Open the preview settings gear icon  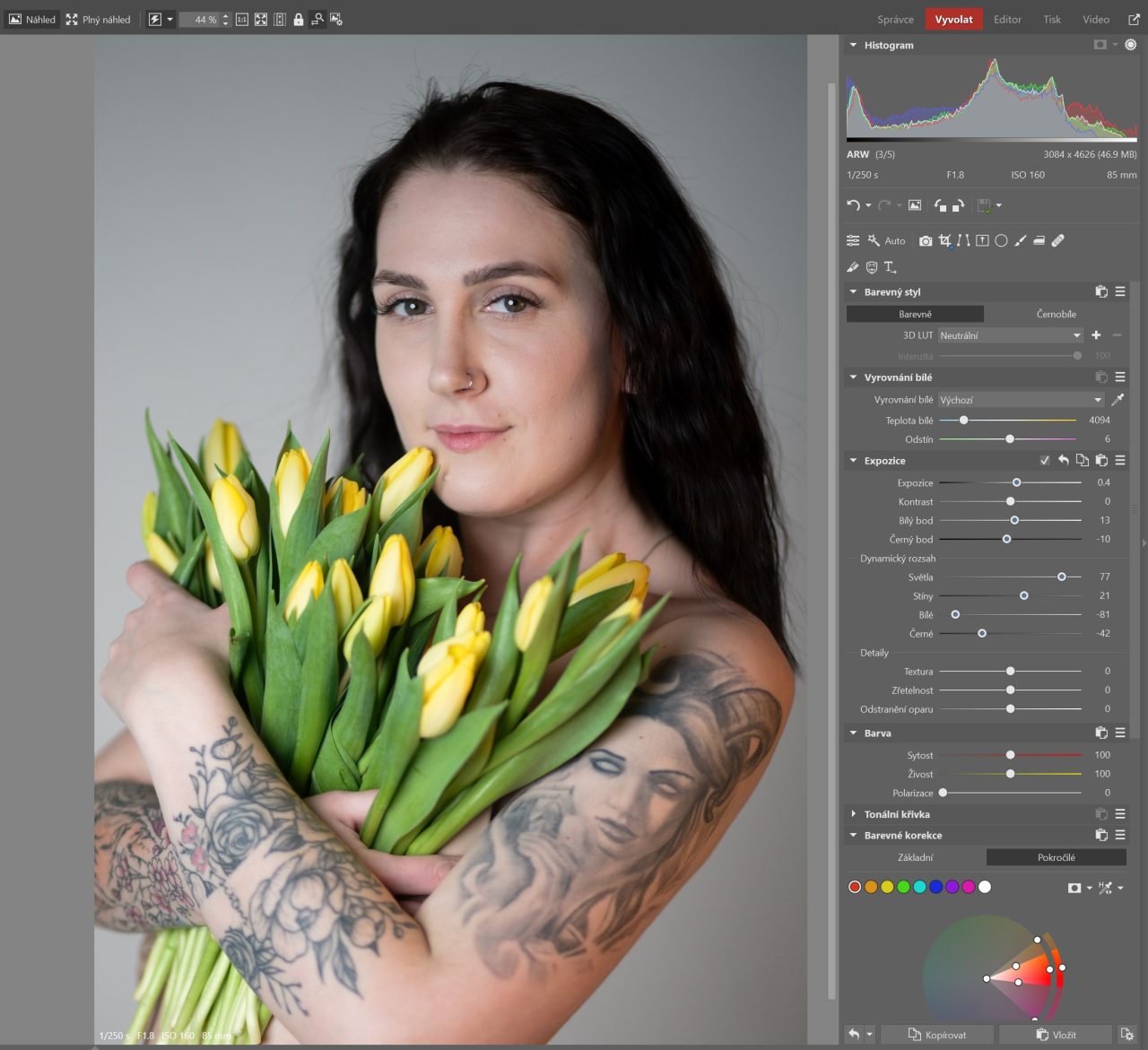[x=336, y=19]
